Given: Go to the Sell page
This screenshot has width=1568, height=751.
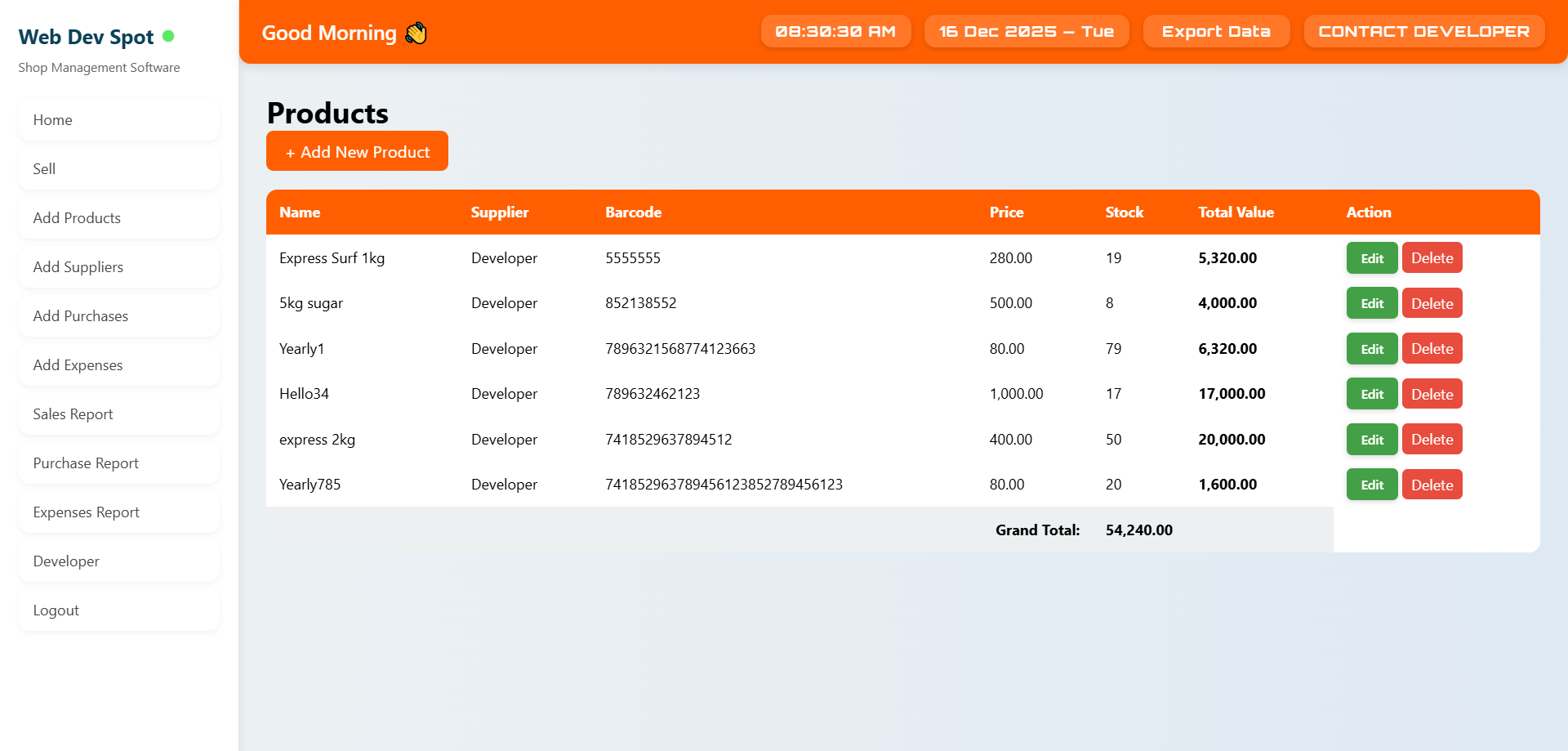Looking at the screenshot, I should coord(119,169).
